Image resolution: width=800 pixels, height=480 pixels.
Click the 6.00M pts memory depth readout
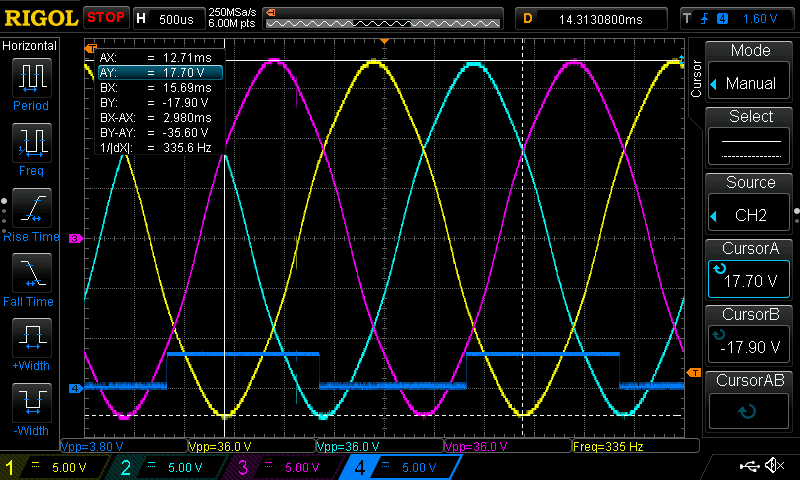point(232,23)
